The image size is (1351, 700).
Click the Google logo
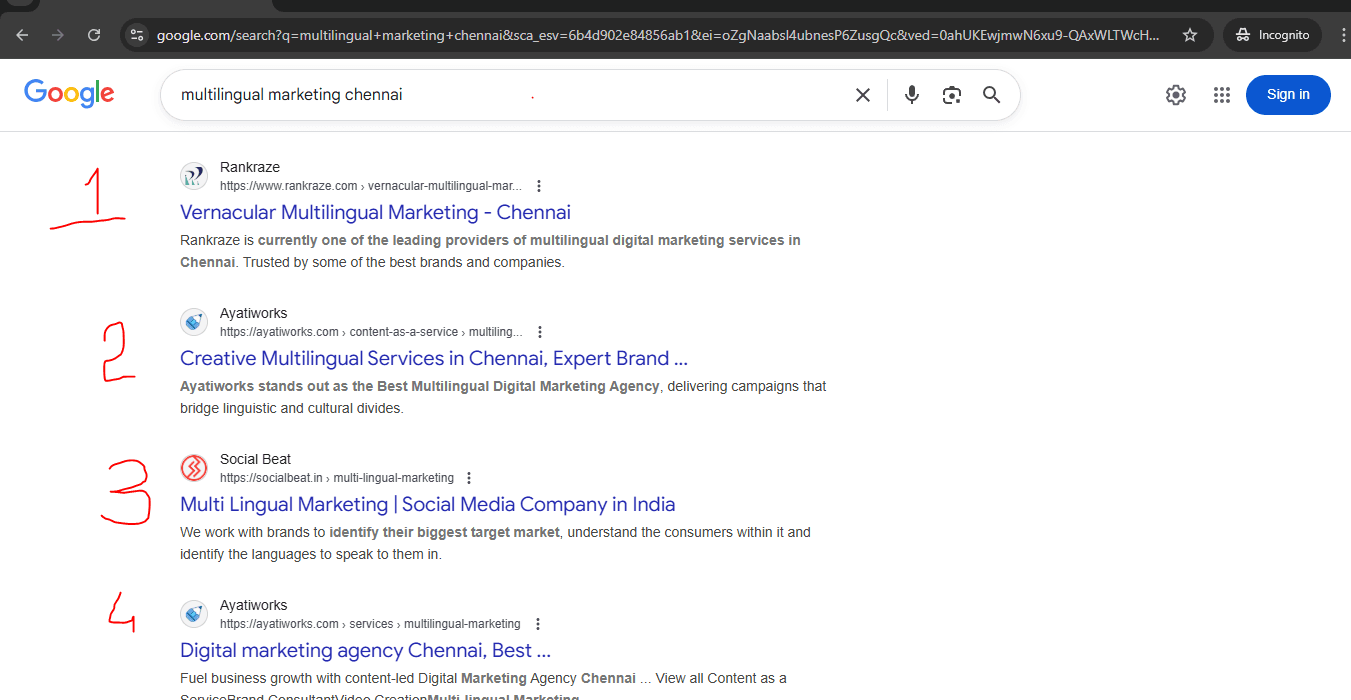pos(68,93)
